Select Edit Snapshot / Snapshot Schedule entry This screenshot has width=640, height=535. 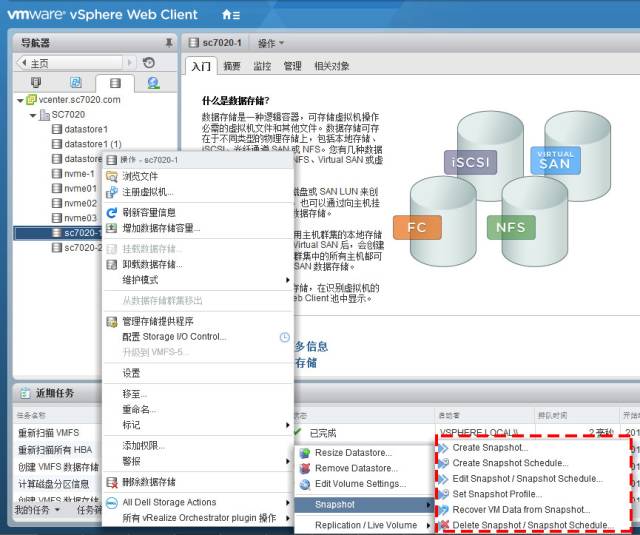pyautogui.click(x=533, y=479)
